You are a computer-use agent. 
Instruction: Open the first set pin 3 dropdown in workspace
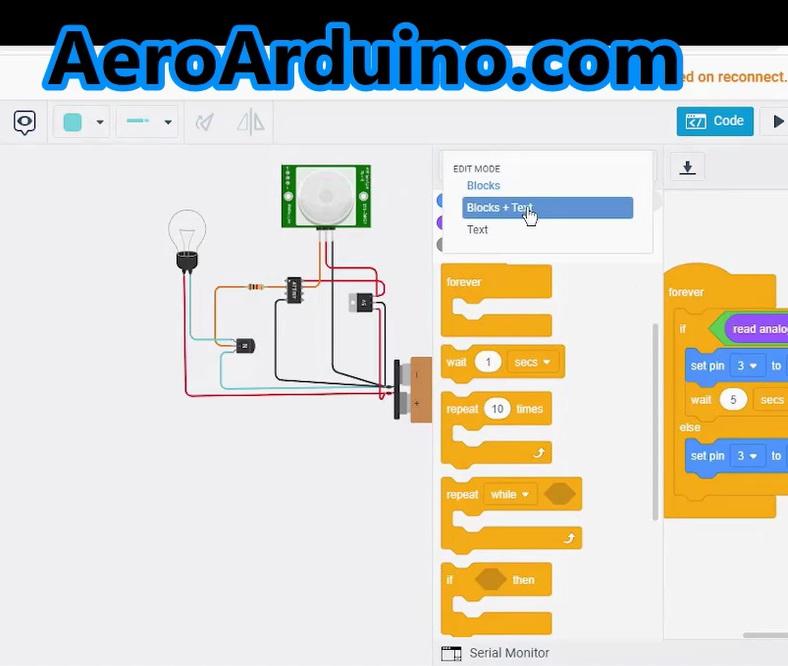pos(747,366)
